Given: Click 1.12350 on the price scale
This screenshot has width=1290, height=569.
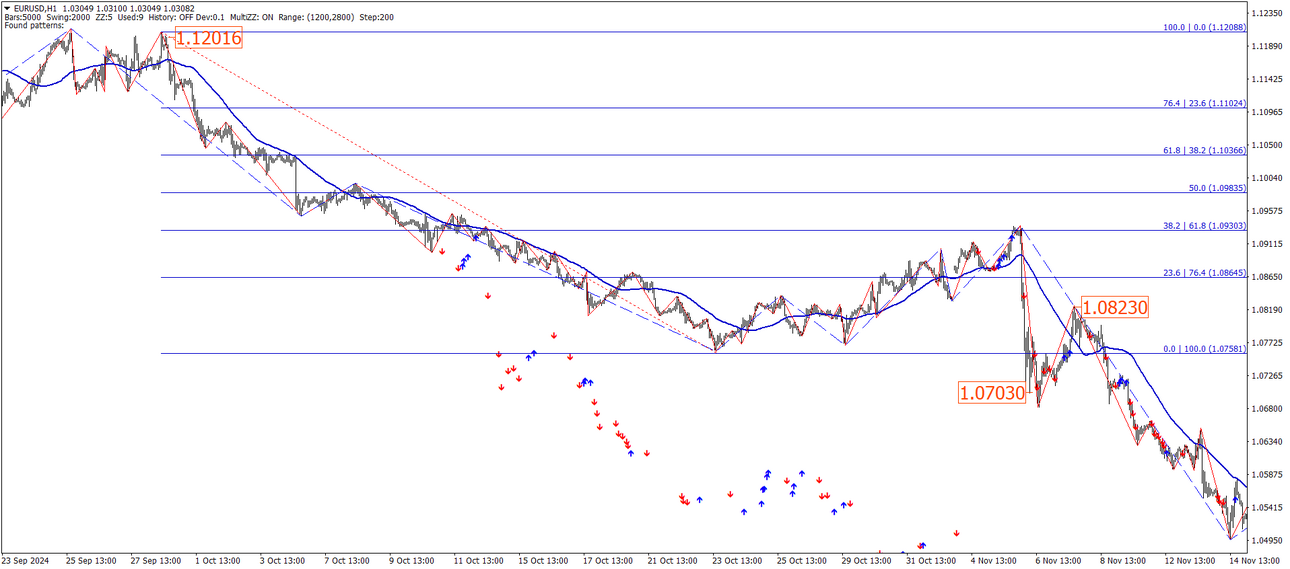Looking at the screenshot, I should point(1268,13).
